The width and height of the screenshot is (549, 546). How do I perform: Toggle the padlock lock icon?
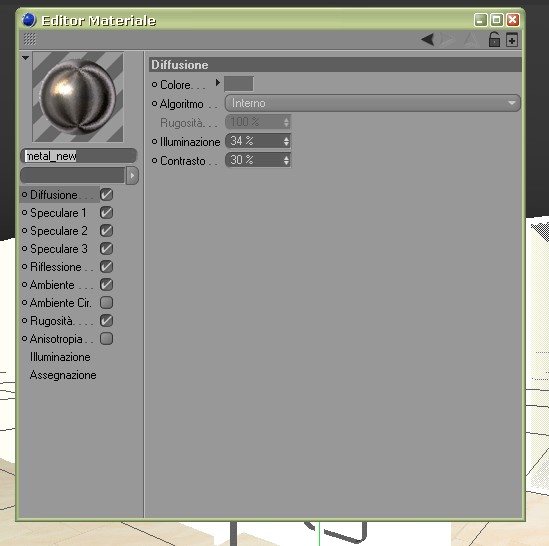tap(494, 39)
